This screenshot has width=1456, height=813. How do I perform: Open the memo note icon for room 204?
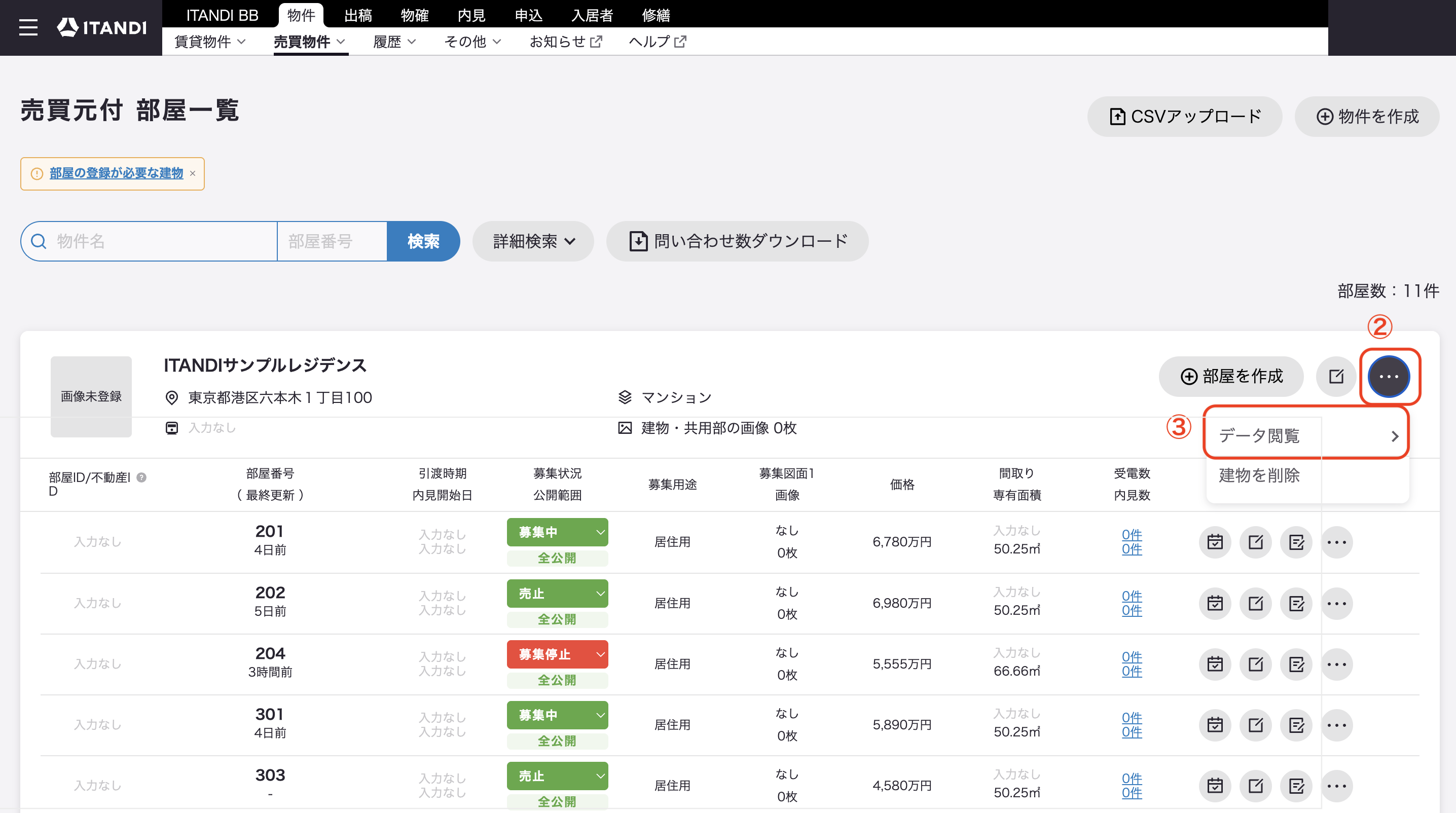pos(1297,664)
